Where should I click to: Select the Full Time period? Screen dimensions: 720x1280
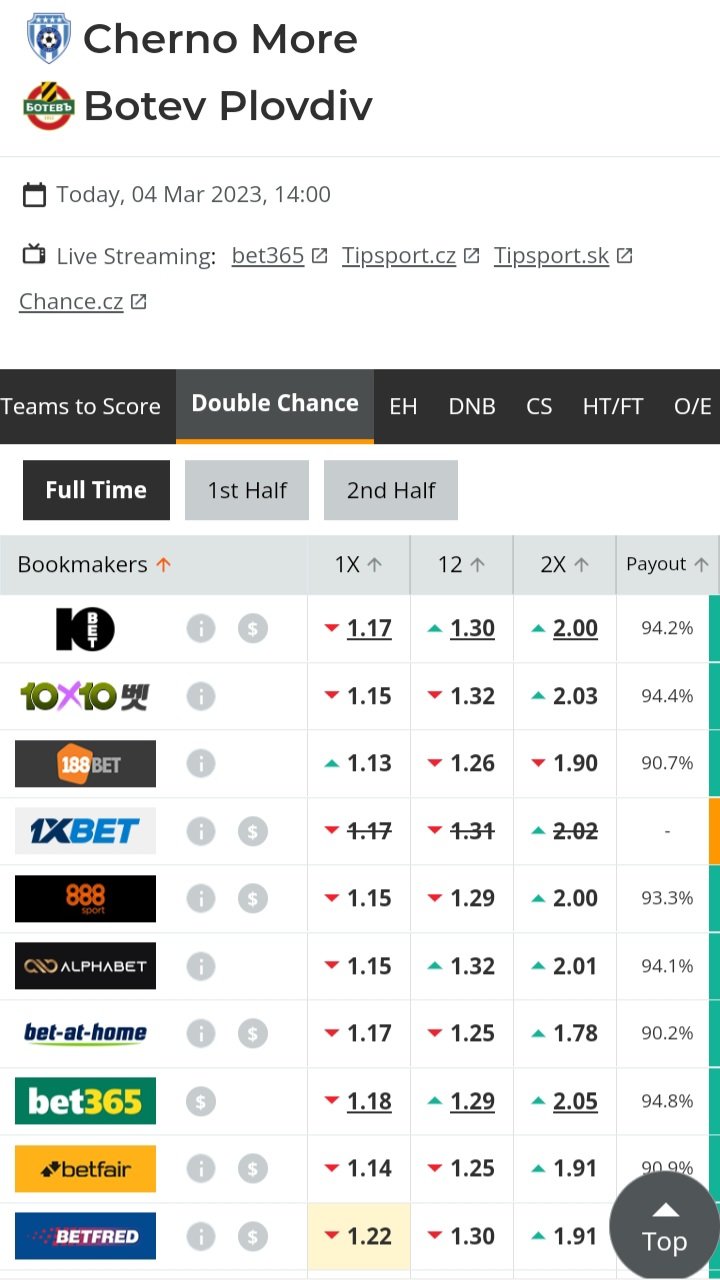(96, 490)
